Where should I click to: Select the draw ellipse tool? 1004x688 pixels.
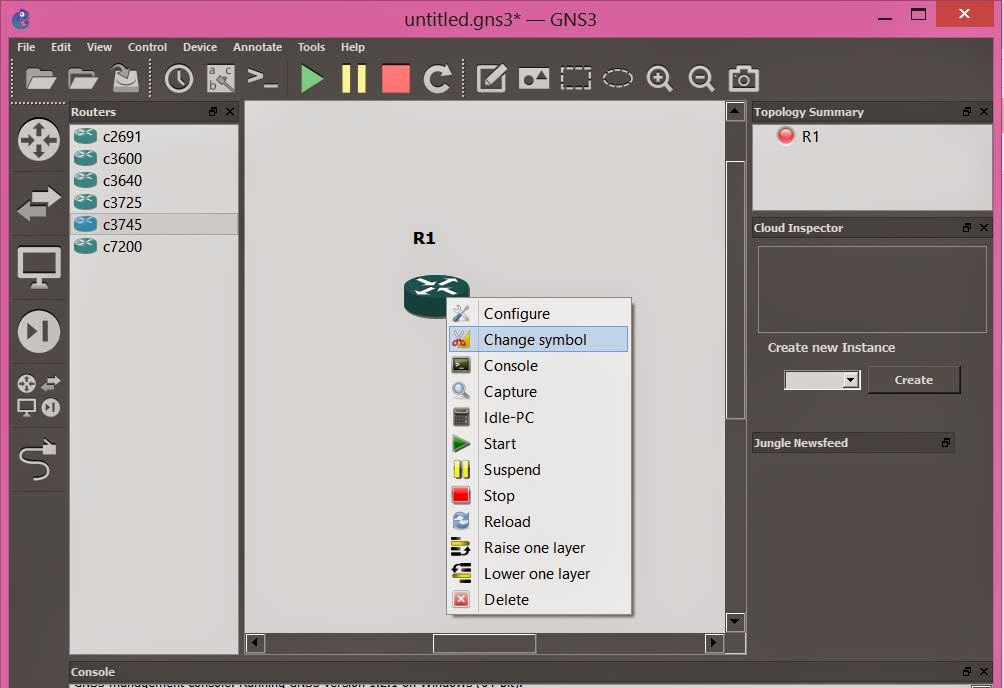click(617, 79)
